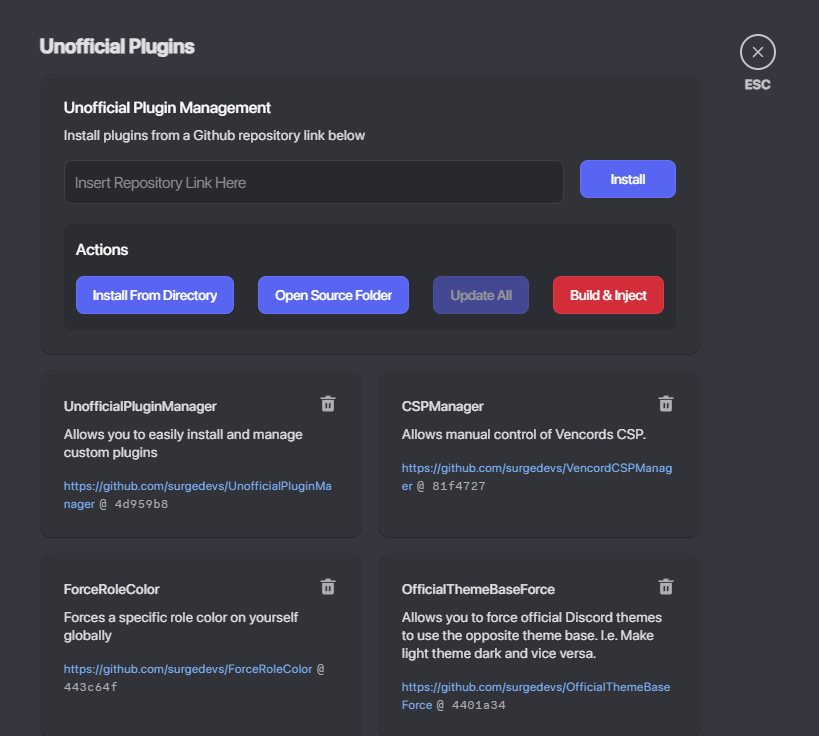This screenshot has width=819, height=736.
Task: Click the Update All button
Action: click(x=481, y=295)
